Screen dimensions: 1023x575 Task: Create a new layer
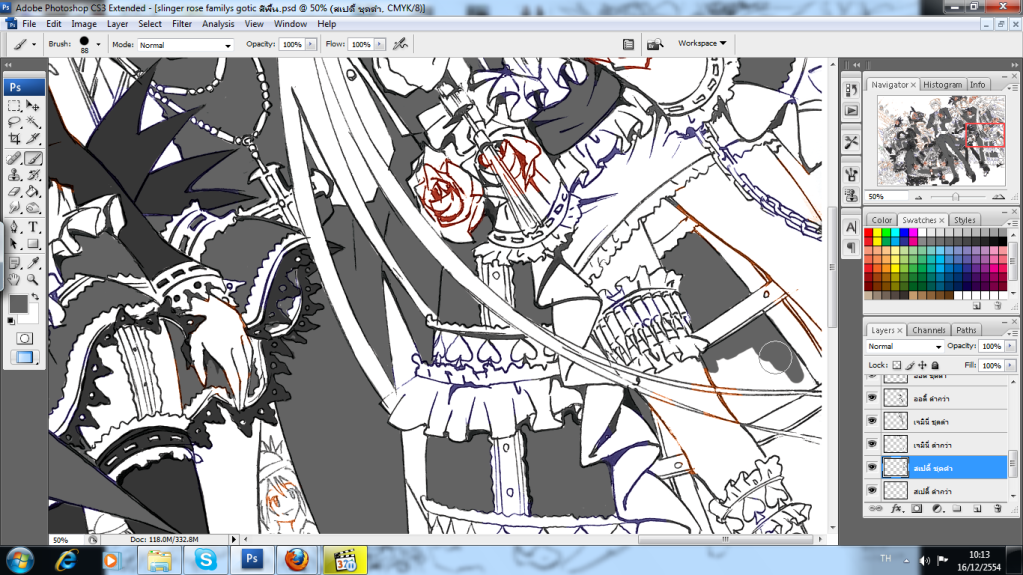click(x=977, y=508)
